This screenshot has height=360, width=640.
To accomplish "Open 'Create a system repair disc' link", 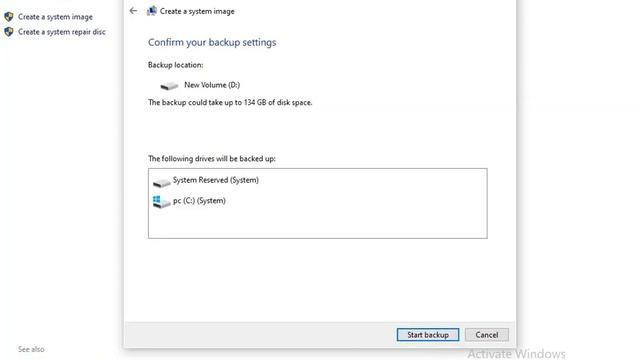I will click(62, 32).
